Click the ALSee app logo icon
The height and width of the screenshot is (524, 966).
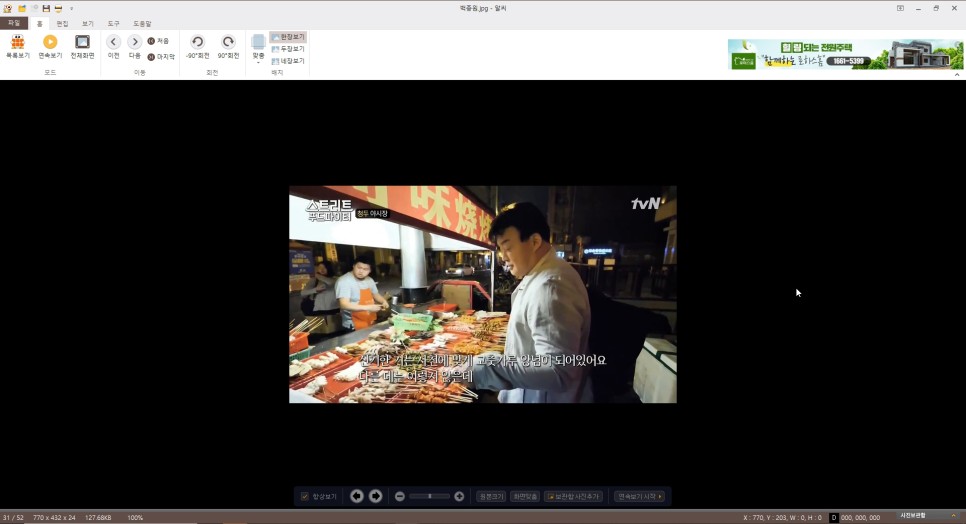coord(7,8)
